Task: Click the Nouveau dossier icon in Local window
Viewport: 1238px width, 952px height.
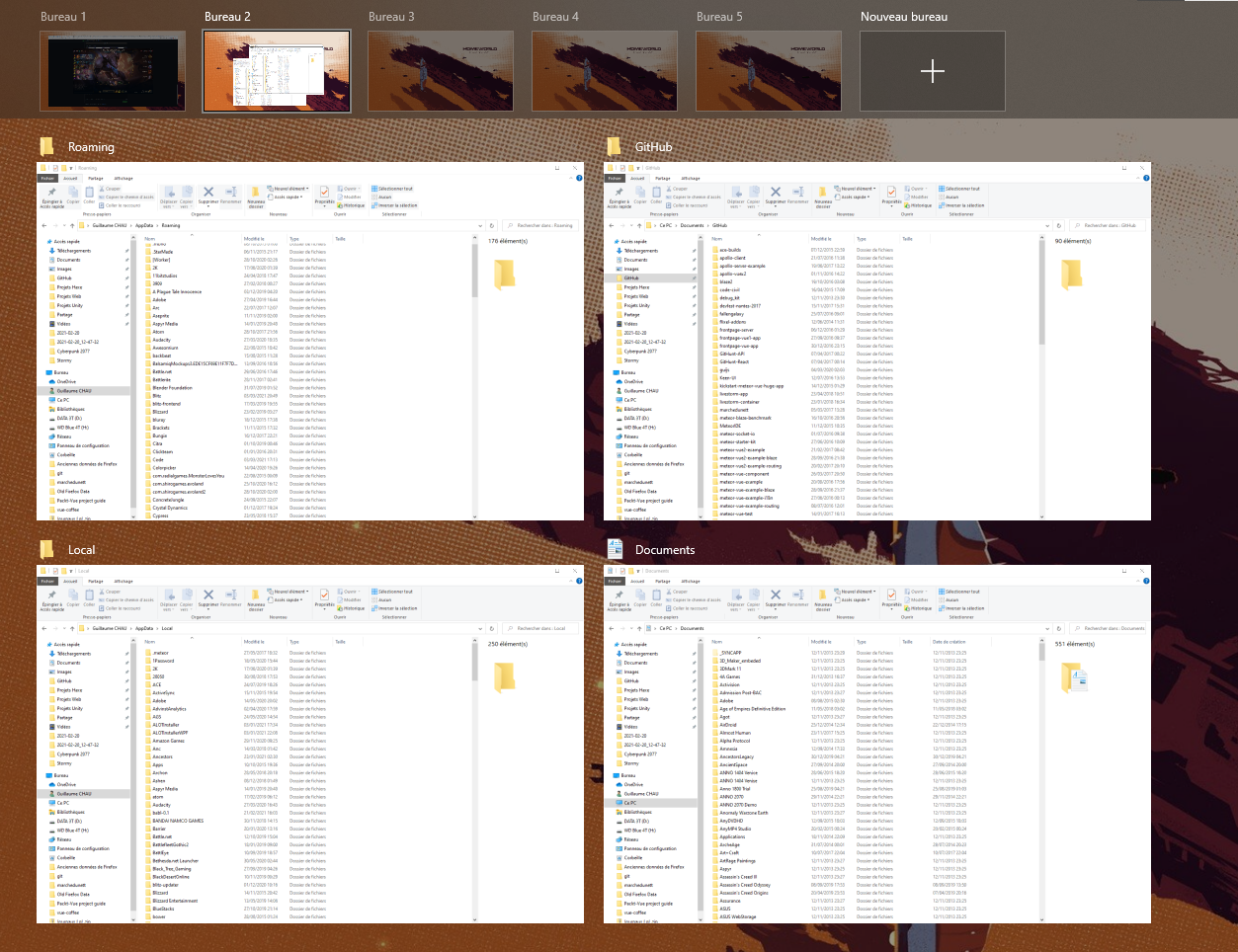Action: [255, 595]
